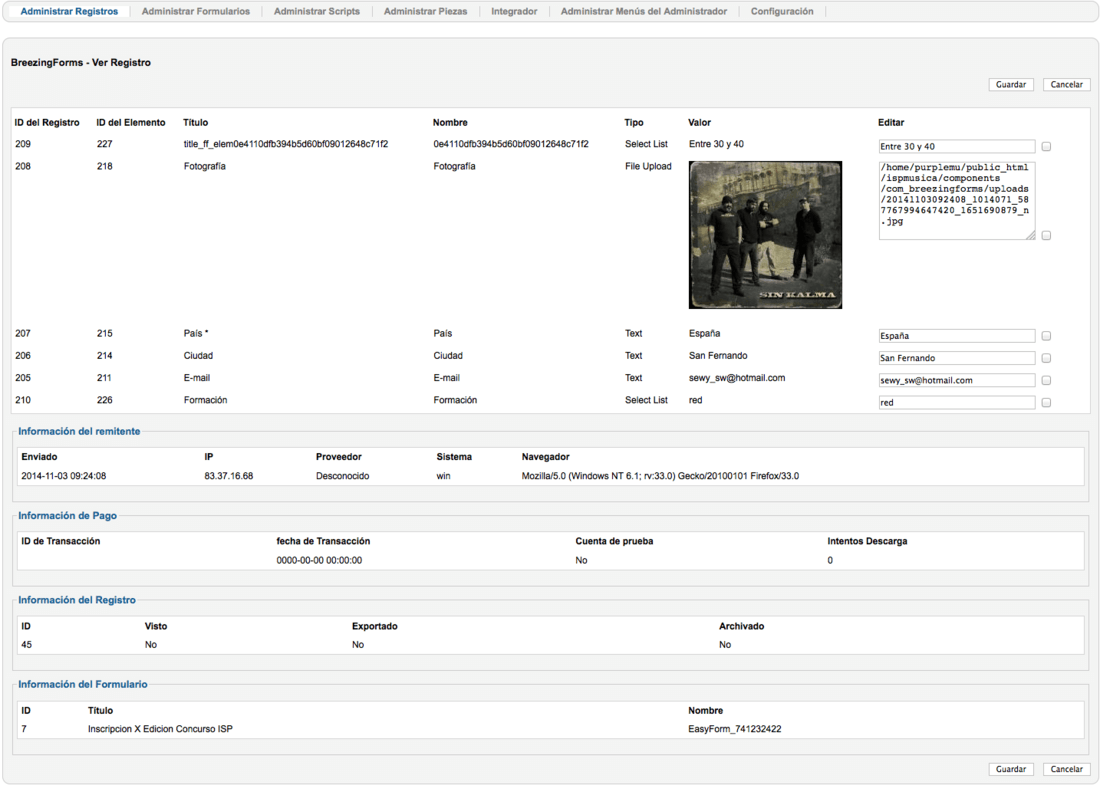
Task: Click the sent date 2014-11-03 09:24:08
Action: pos(64,476)
